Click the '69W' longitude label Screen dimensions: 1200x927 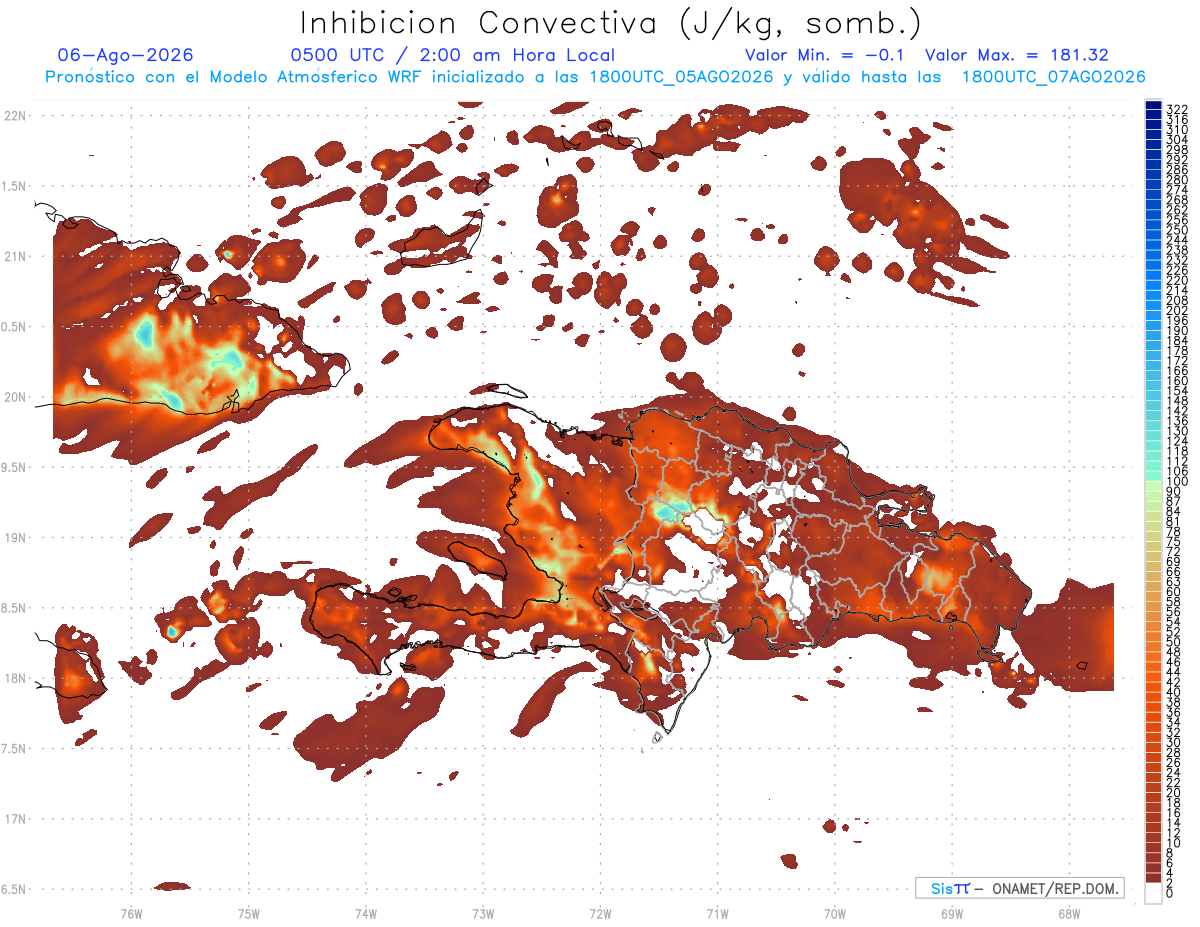(x=952, y=913)
